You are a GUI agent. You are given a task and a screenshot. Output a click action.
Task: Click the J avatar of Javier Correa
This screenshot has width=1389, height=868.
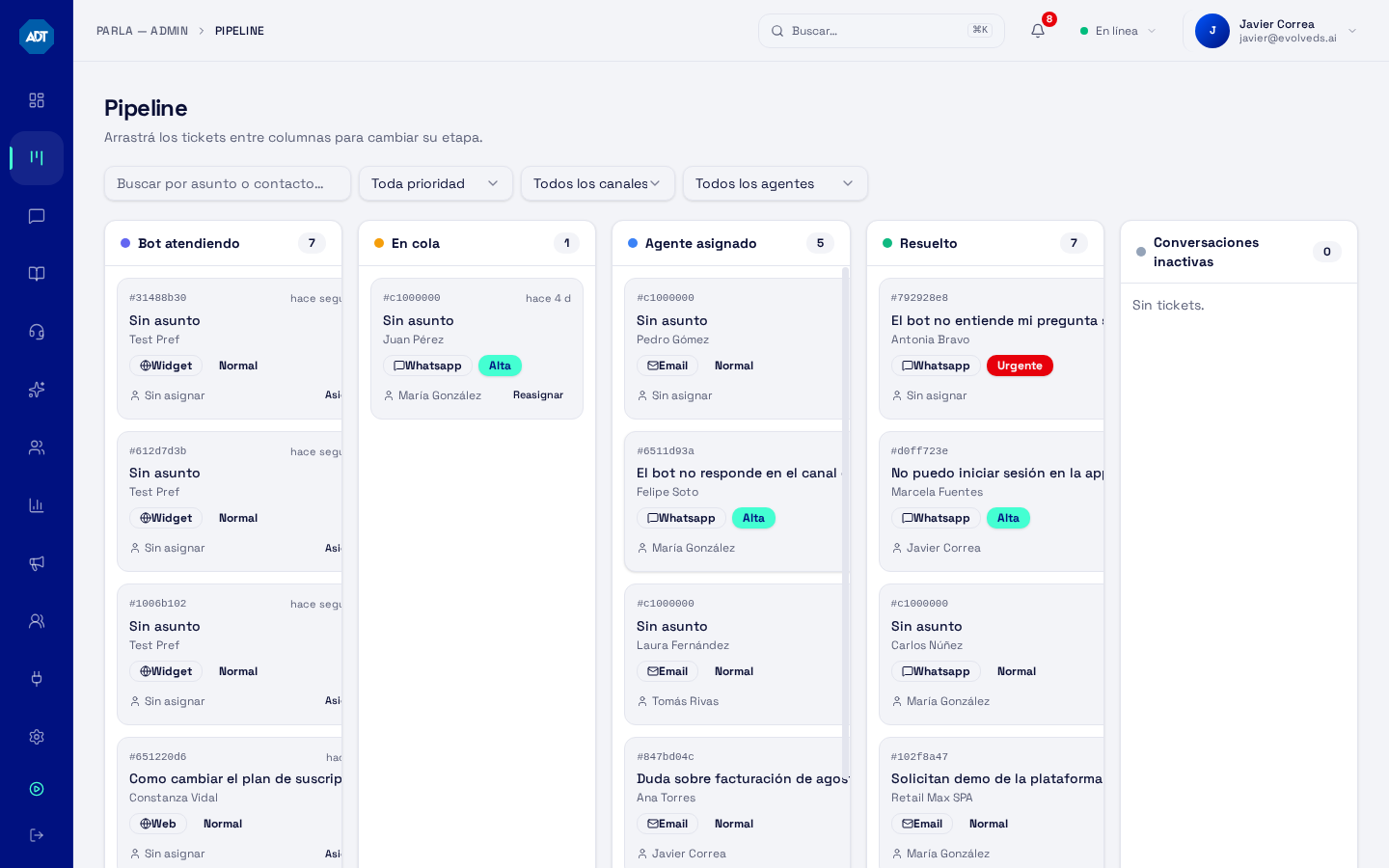(x=1212, y=31)
